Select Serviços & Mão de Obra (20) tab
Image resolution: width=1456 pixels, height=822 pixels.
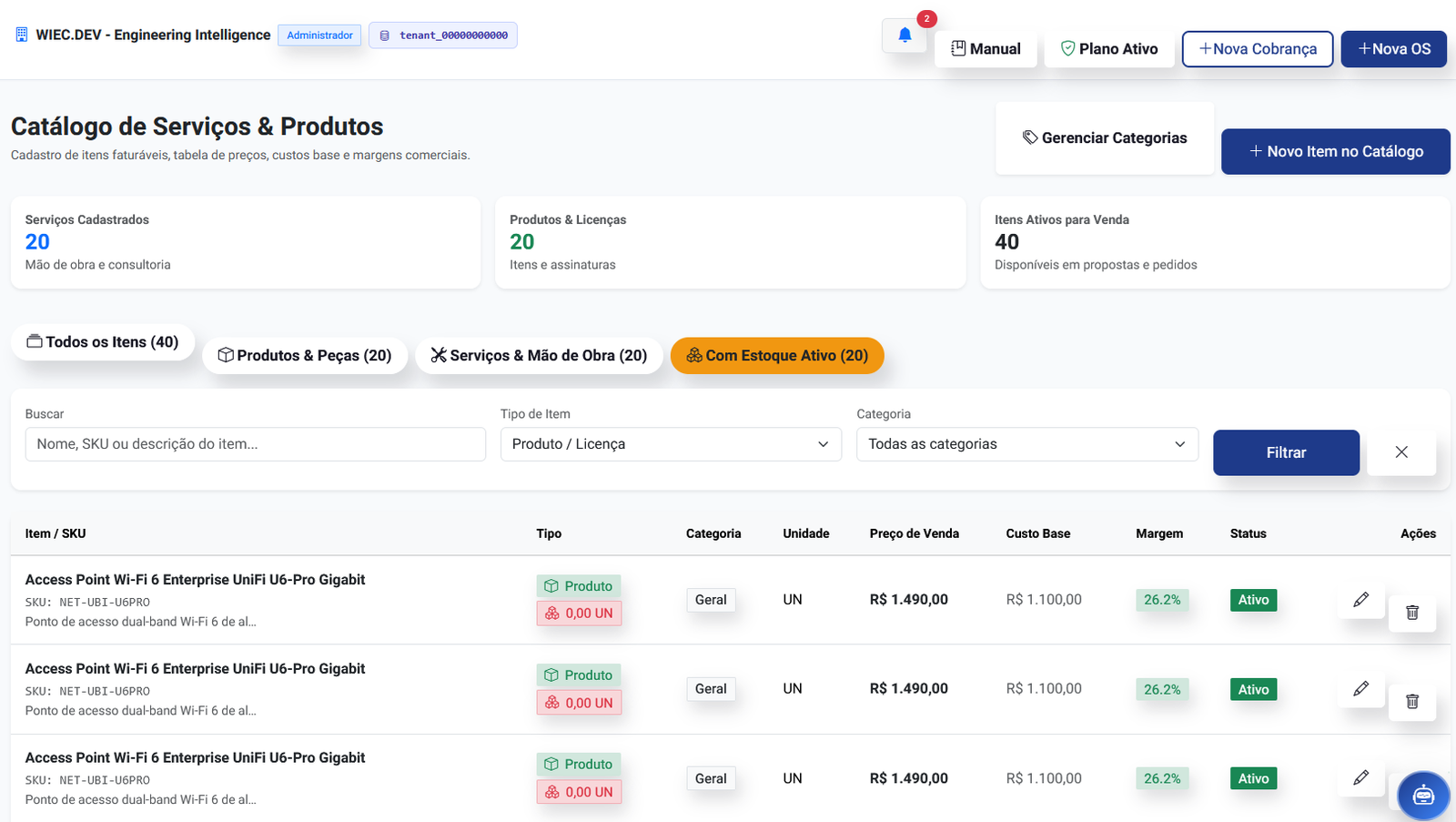(539, 356)
